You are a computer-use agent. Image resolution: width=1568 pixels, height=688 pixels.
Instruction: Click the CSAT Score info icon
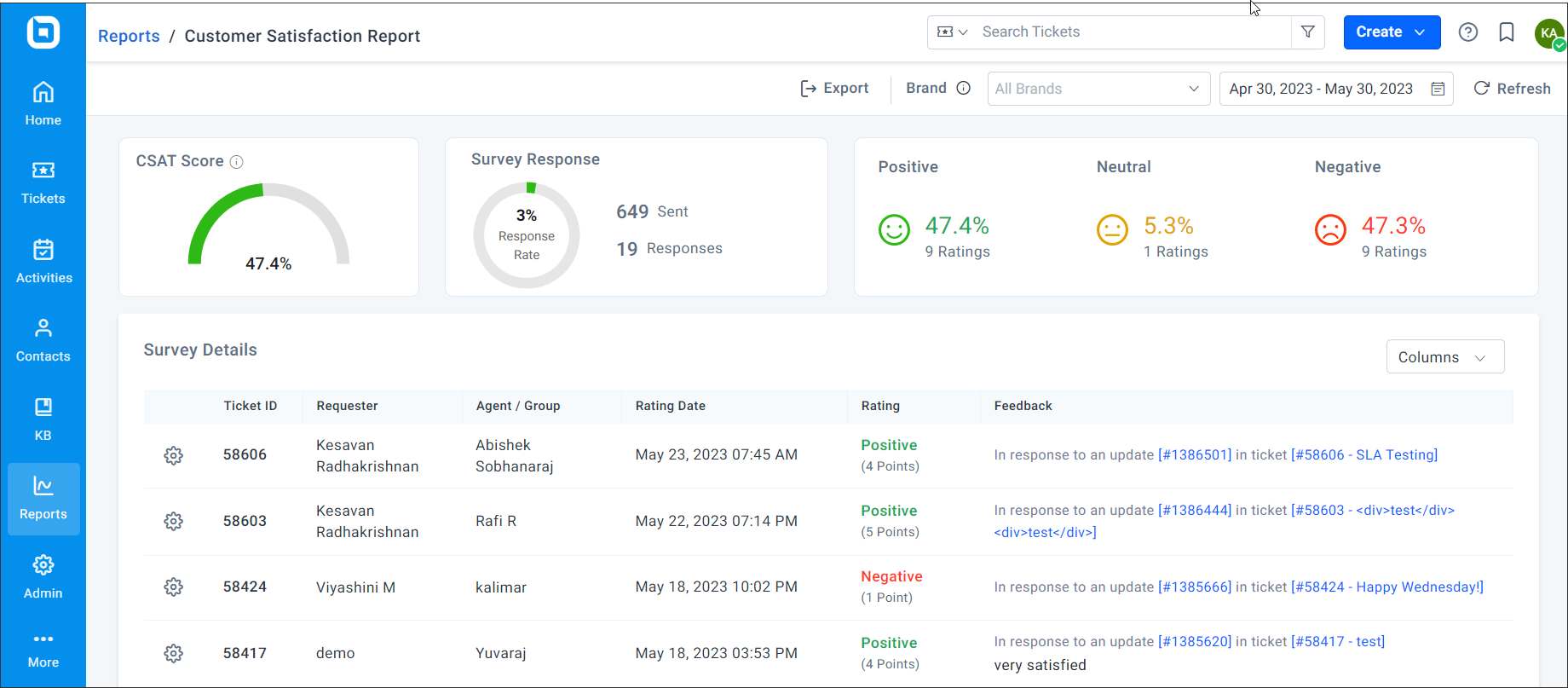point(237,162)
